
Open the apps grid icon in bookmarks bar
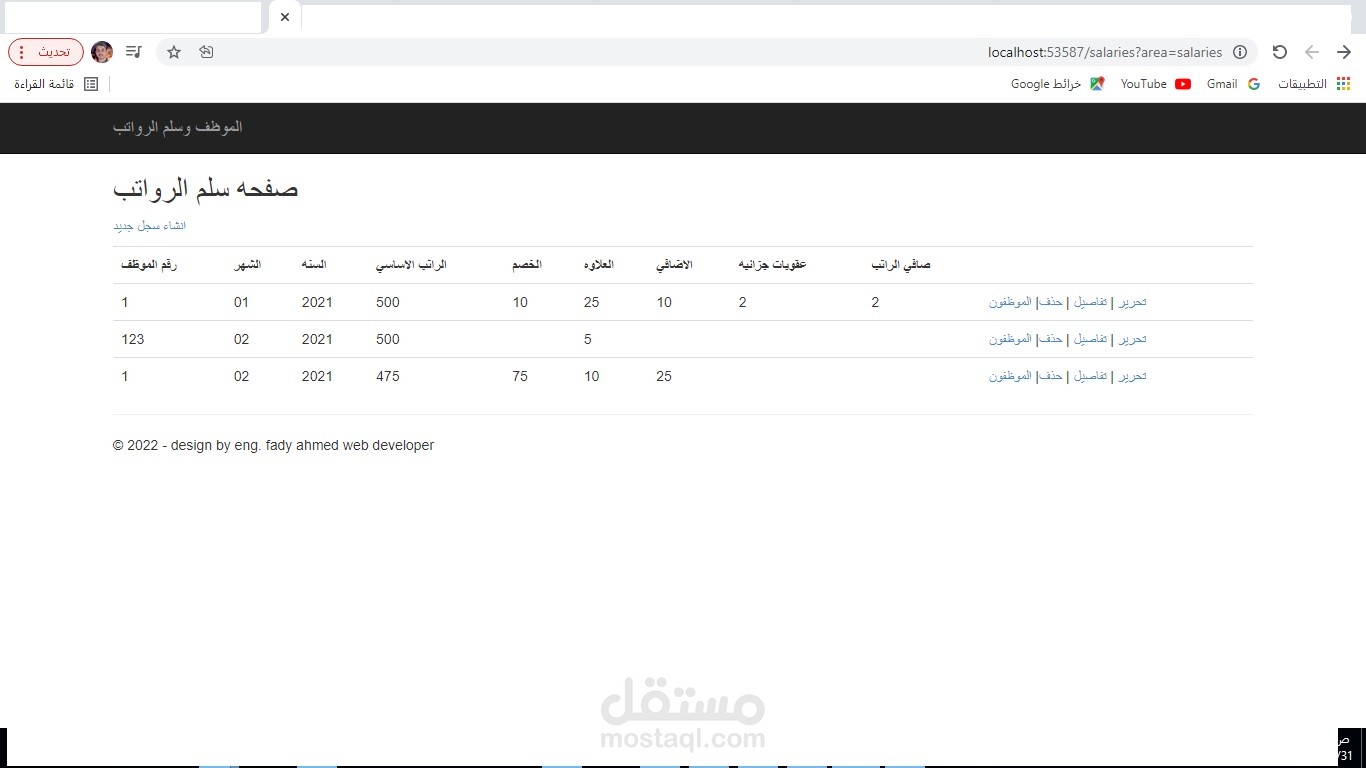pyautogui.click(x=1343, y=84)
